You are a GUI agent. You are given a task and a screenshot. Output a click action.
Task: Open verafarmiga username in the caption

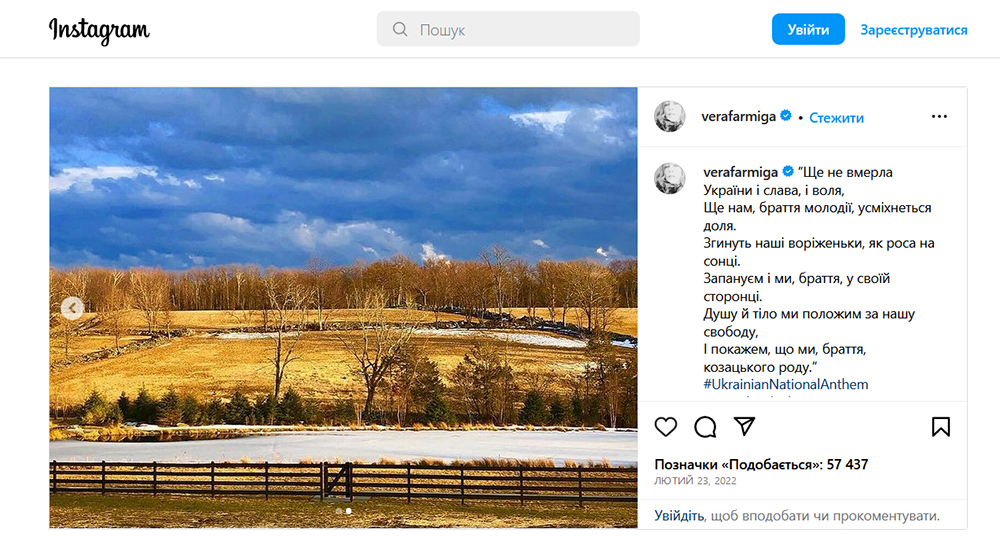click(x=740, y=172)
